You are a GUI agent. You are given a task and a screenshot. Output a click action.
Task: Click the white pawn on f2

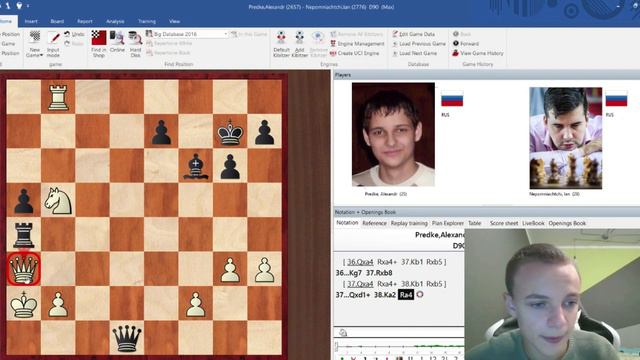(196, 303)
